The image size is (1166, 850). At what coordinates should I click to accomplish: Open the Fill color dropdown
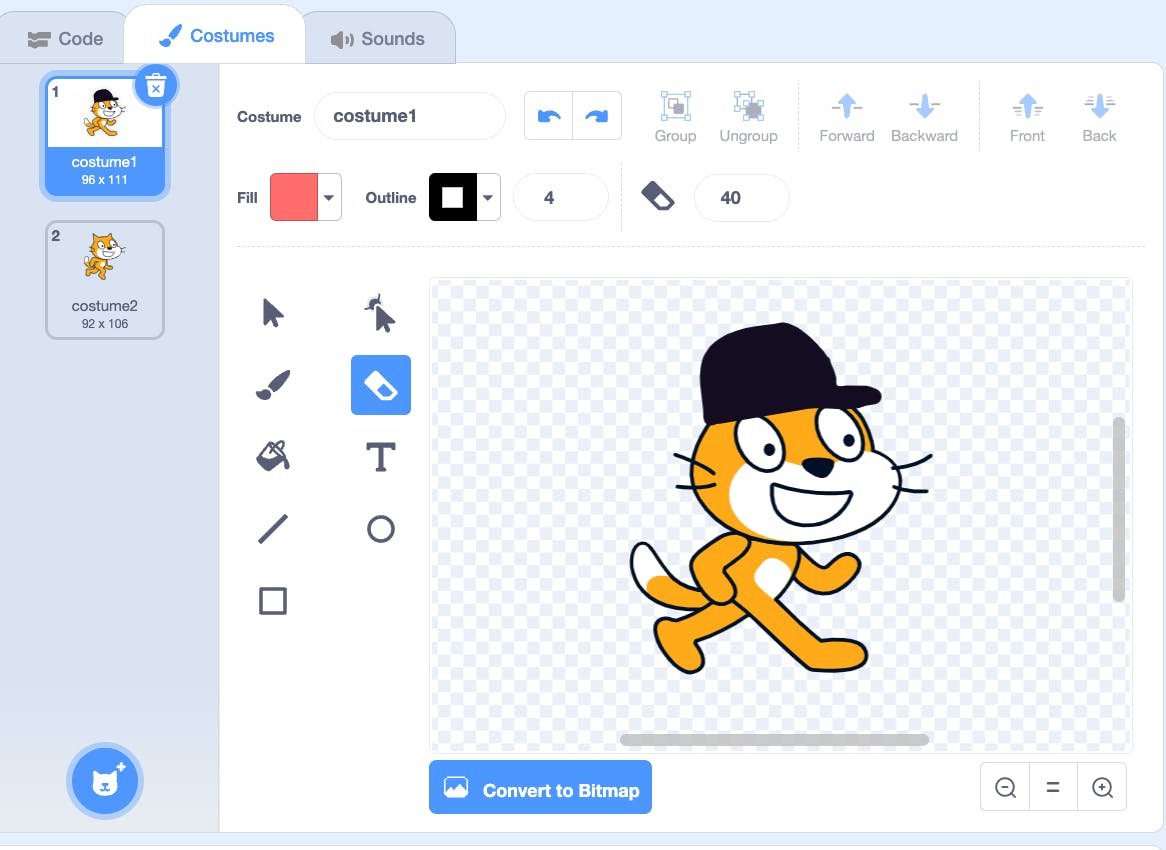pyautogui.click(x=329, y=198)
